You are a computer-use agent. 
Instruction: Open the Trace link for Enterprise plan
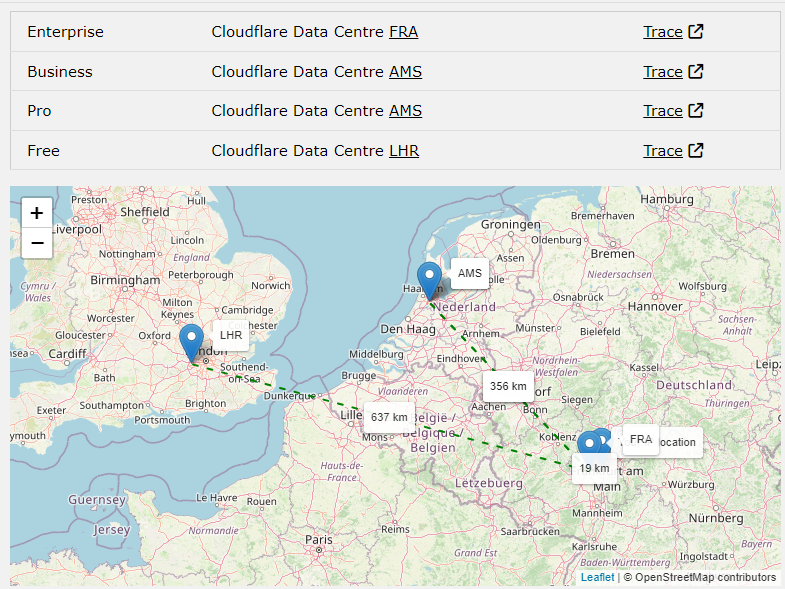click(x=663, y=32)
